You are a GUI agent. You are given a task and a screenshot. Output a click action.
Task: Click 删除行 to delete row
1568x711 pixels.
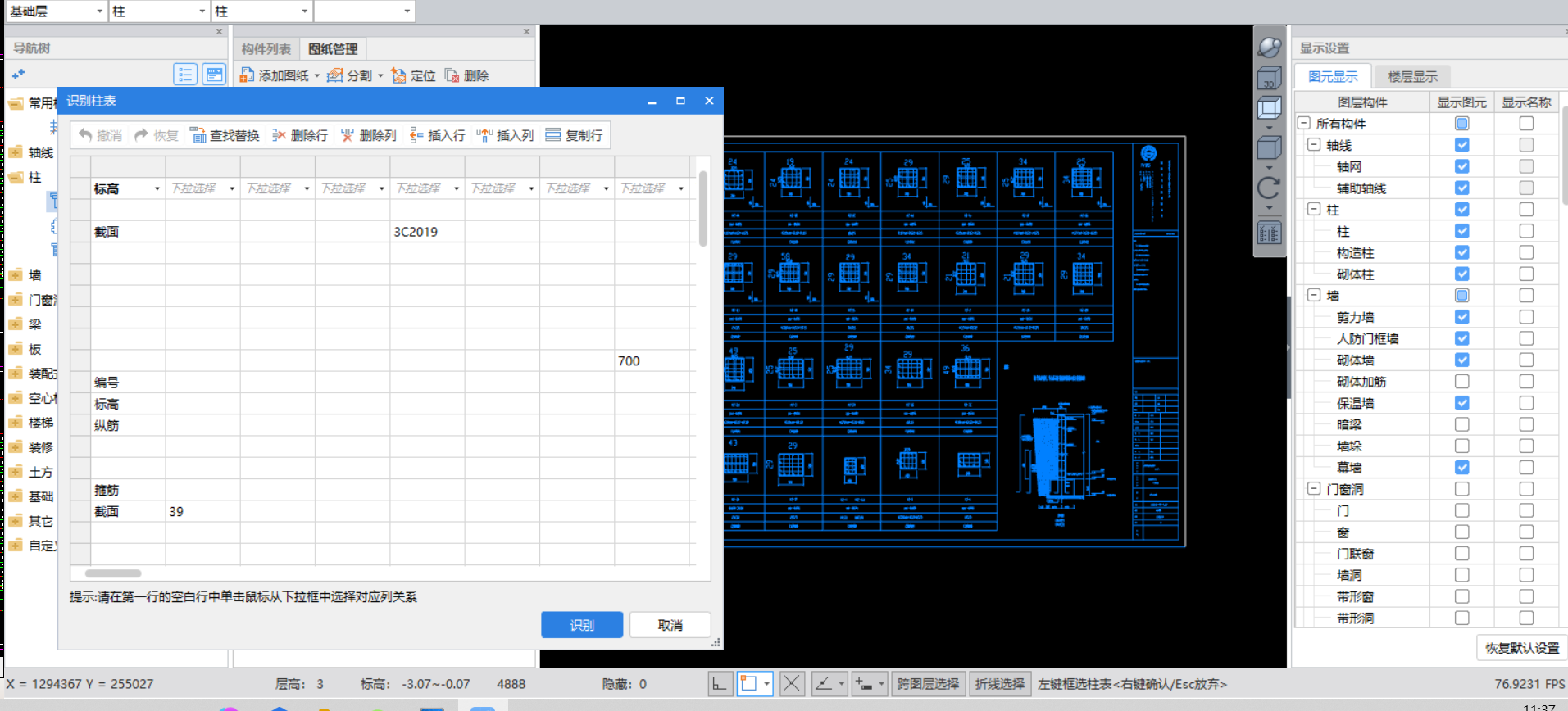(x=300, y=135)
